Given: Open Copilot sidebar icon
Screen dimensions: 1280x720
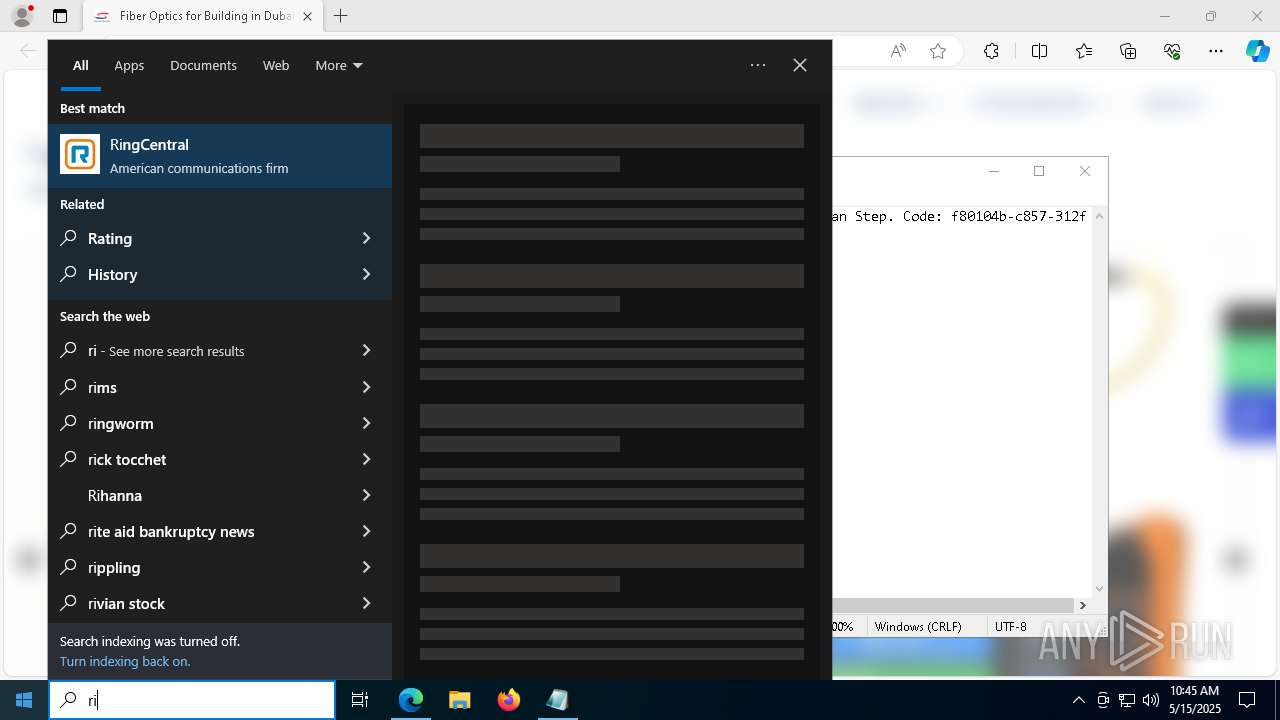Looking at the screenshot, I should coord(1257,51).
